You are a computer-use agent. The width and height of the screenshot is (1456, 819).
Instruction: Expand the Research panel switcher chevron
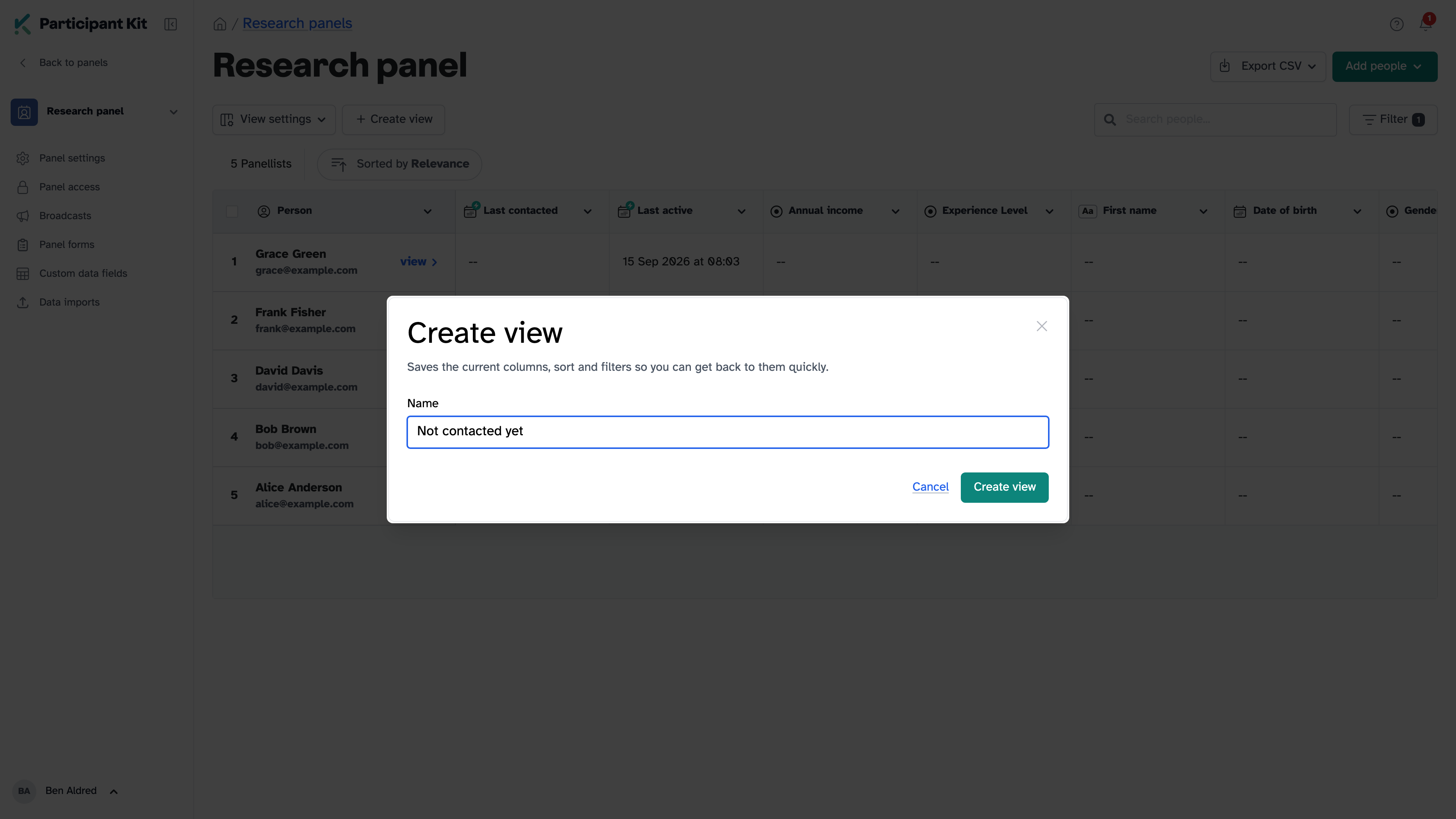pyautogui.click(x=174, y=112)
